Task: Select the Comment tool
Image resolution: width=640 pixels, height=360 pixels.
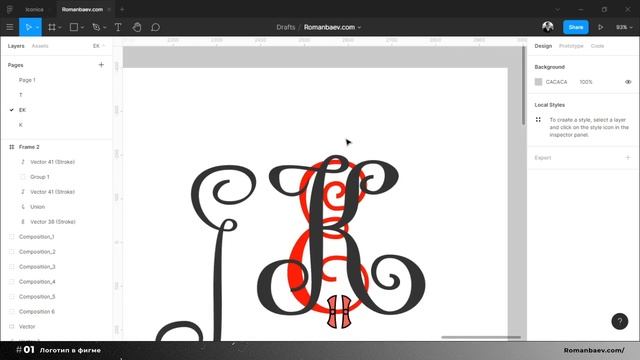Action: tap(156, 27)
